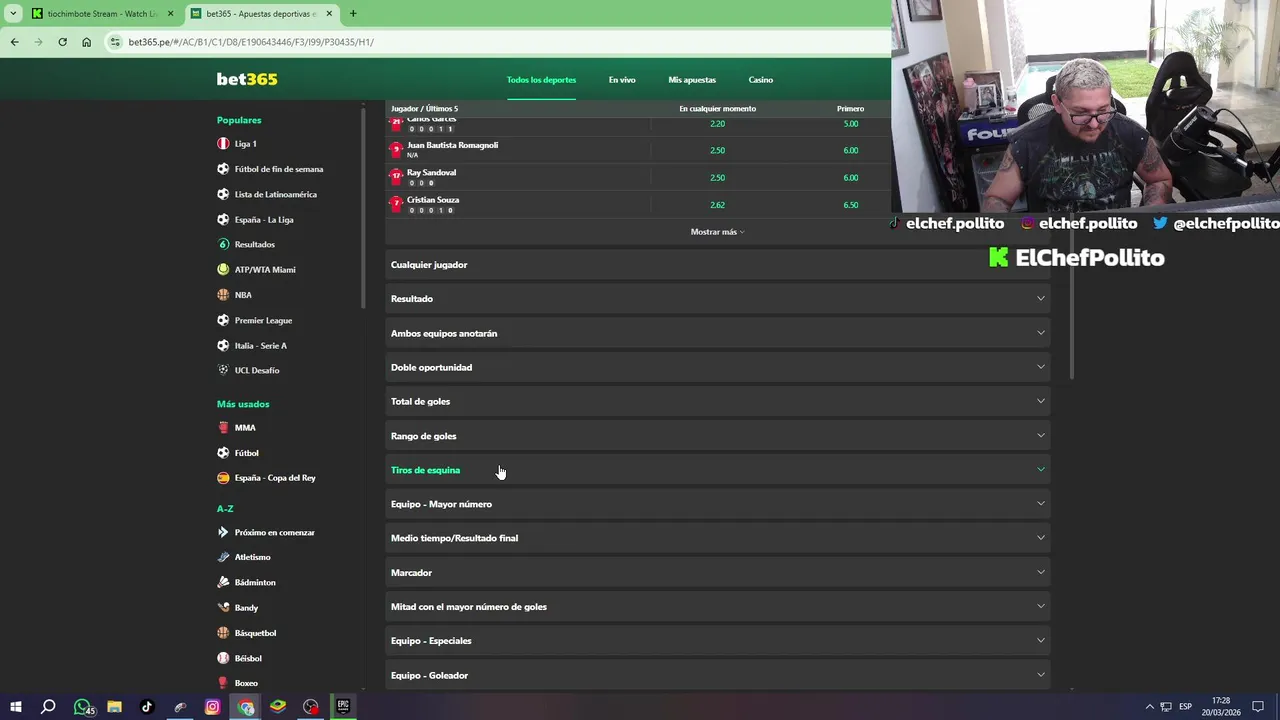
Task: Select the Fútbol de fin de semana ball icon
Action: (223, 169)
